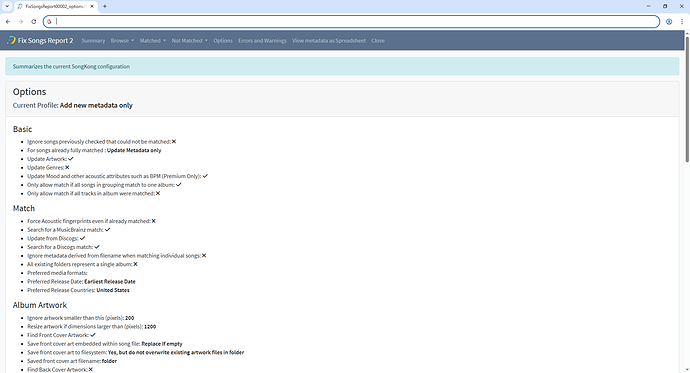Click the page vertical scrollbar thumb
This screenshot has height=373, width=690.
point(687,99)
